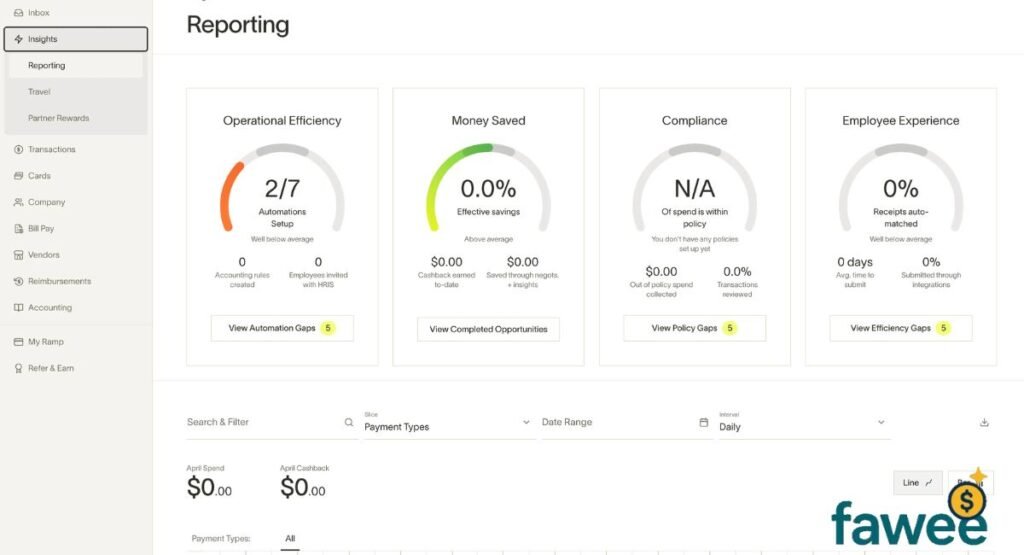The image size is (1024, 555).
Task: Click the Transactions sidebar icon
Action: pos(18,150)
